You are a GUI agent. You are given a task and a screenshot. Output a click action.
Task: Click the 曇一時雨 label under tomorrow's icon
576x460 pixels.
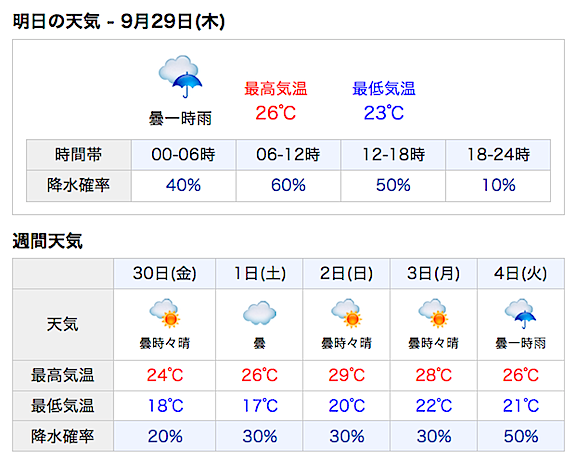pyautogui.click(x=180, y=119)
